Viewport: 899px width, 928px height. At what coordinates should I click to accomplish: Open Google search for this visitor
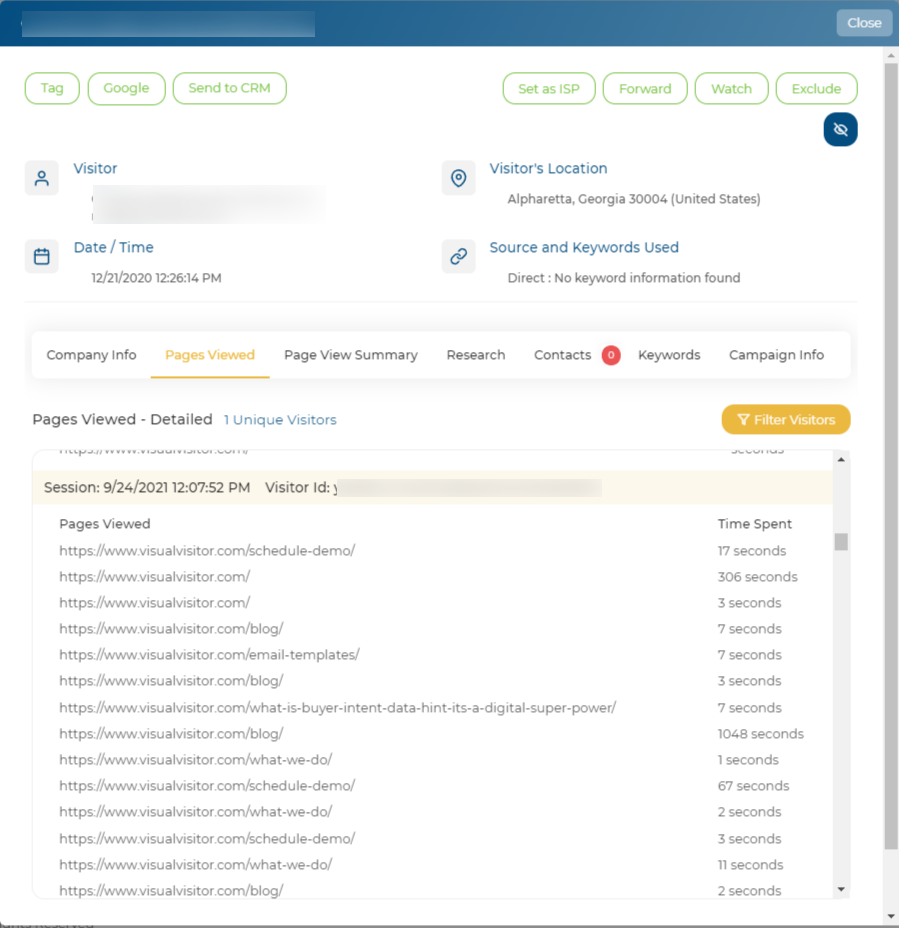pyautogui.click(x=126, y=88)
